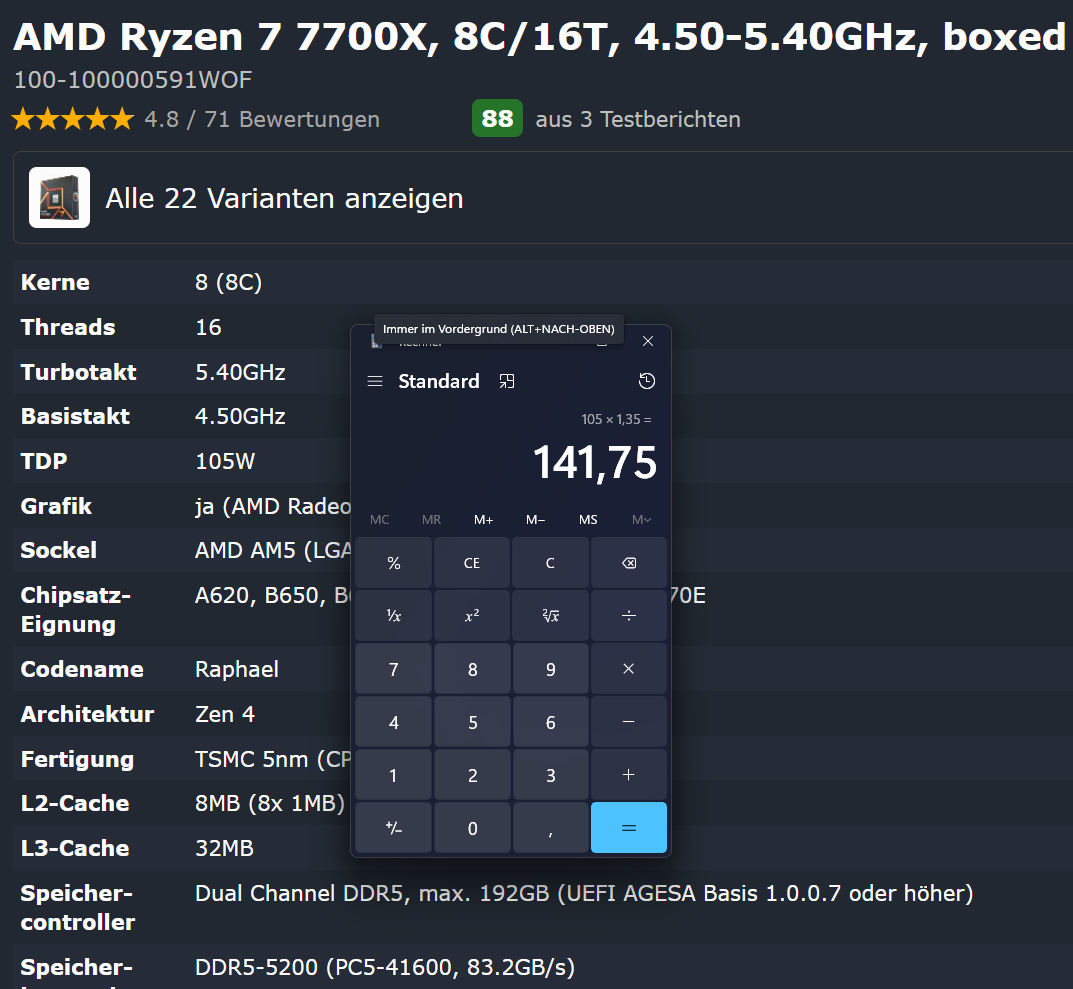
Task: Click the Ryzen product box thumbnail
Action: [x=60, y=197]
